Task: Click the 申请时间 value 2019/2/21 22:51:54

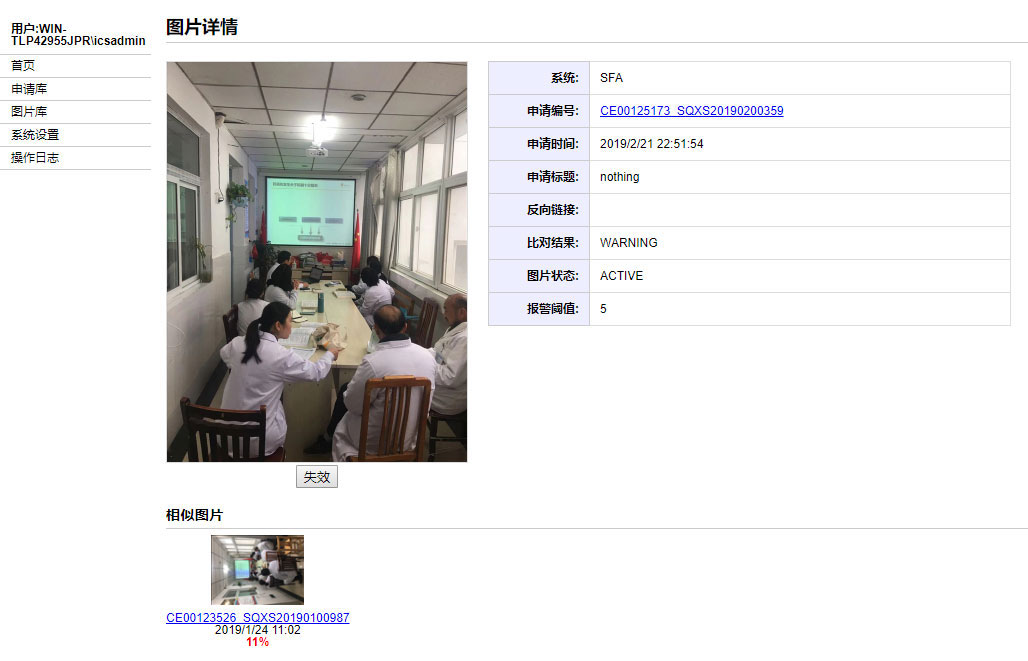Action: coord(652,144)
